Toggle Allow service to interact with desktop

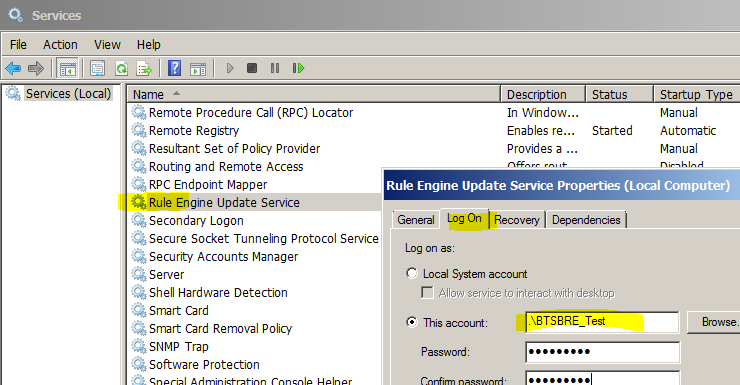[x=427, y=293]
